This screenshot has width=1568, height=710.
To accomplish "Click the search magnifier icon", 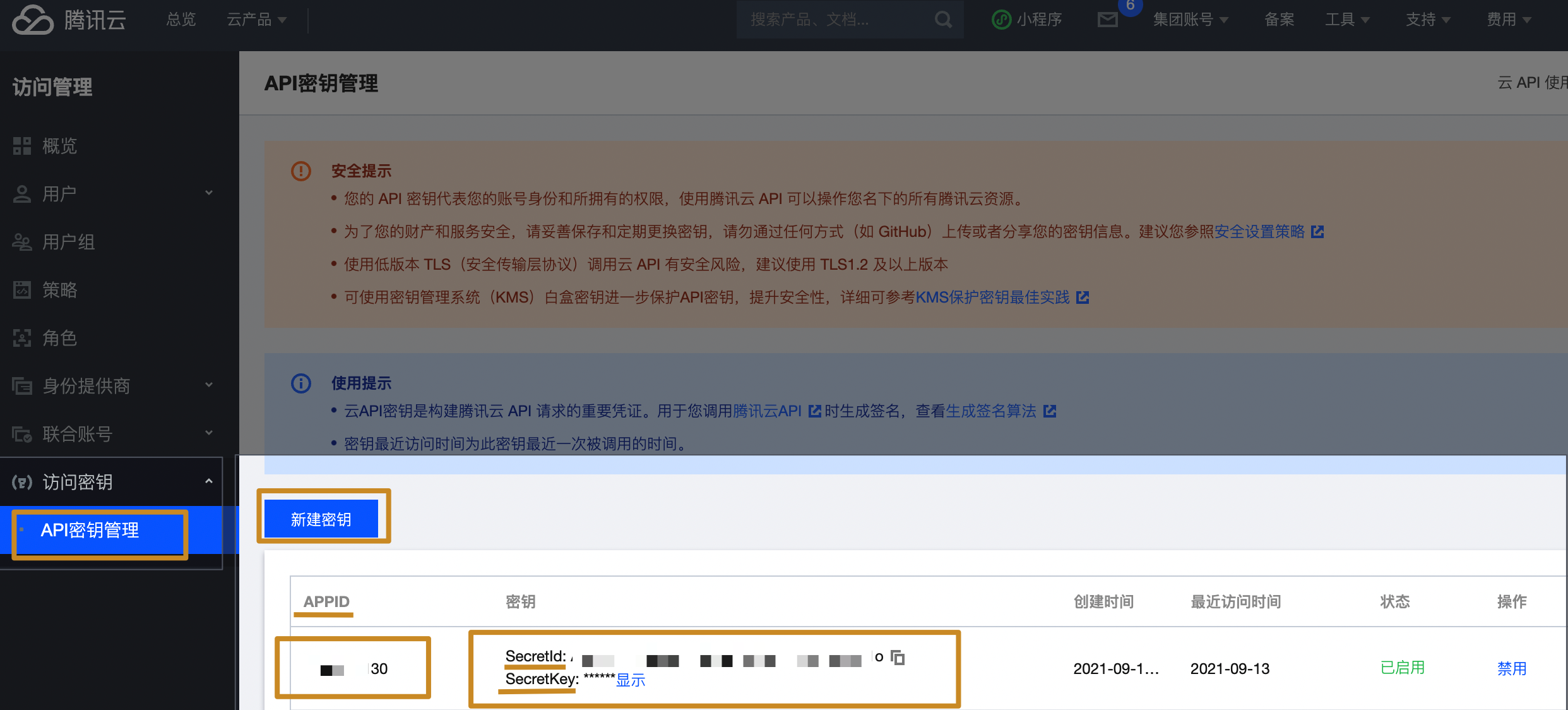I will click(x=944, y=20).
